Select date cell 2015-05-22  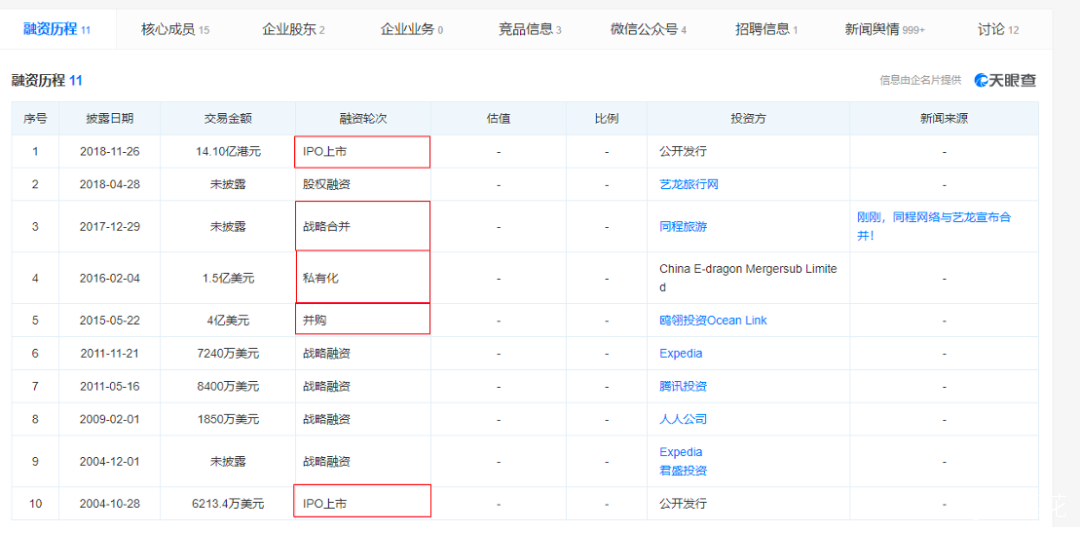[x=110, y=320]
